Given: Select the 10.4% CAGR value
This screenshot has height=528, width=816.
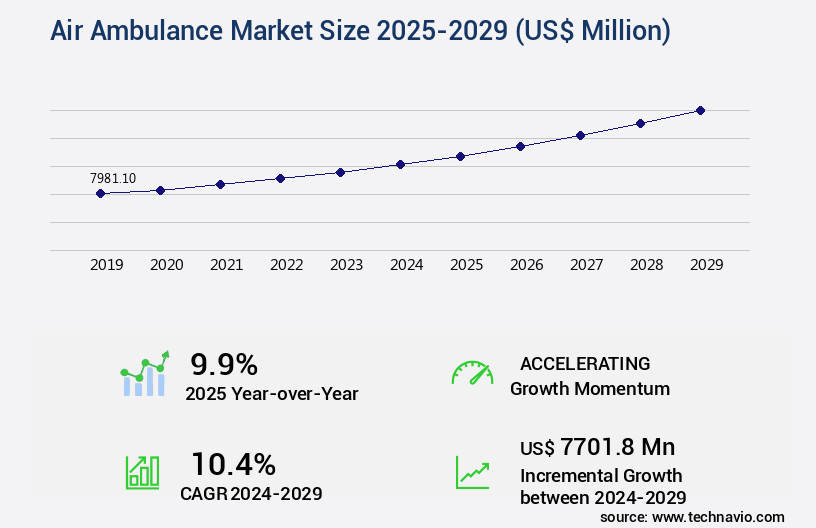Looking at the screenshot, I should tap(233, 464).
